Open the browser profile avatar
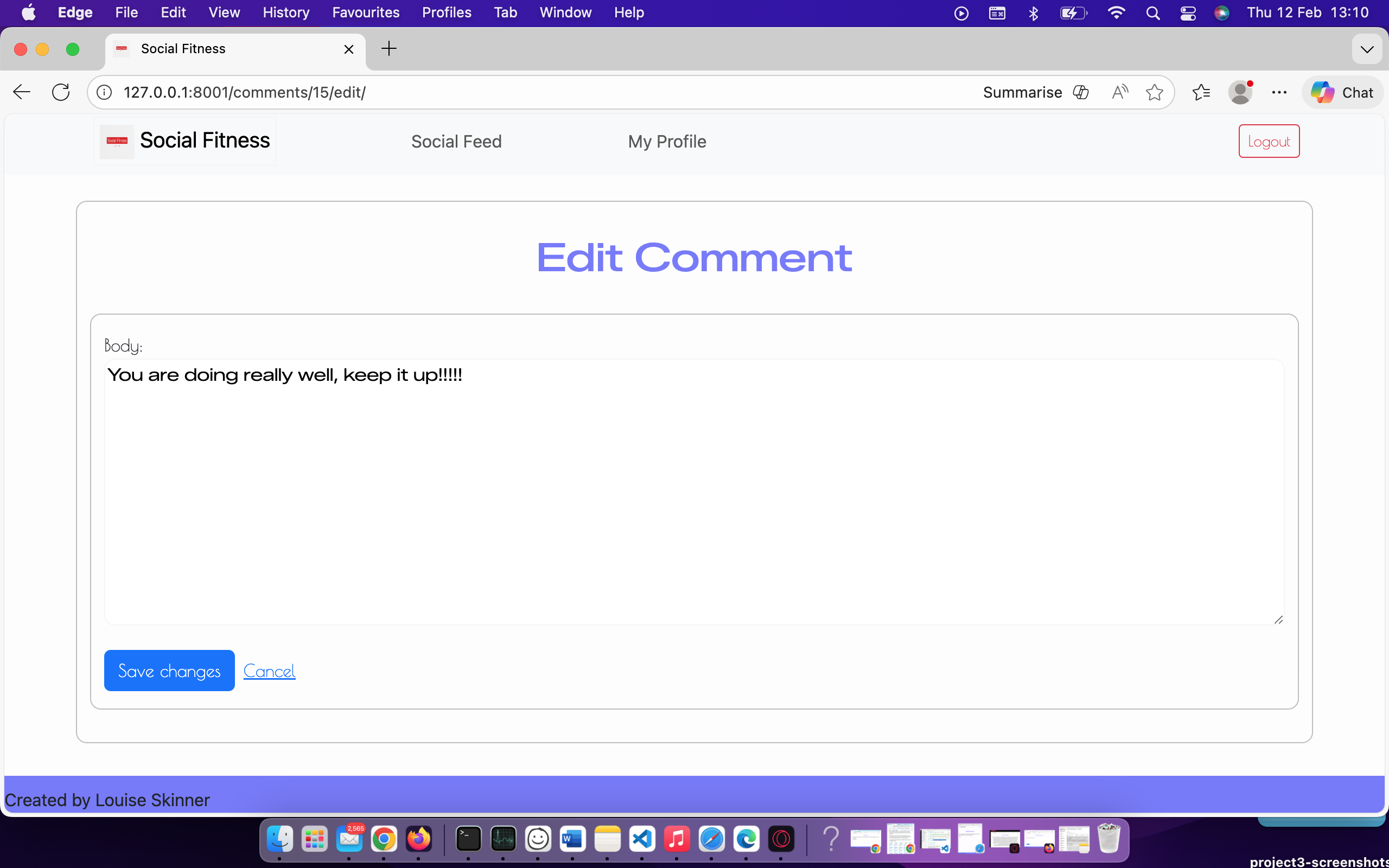Image resolution: width=1389 pixels, height=868 pixels. (x=1241, y=92)
